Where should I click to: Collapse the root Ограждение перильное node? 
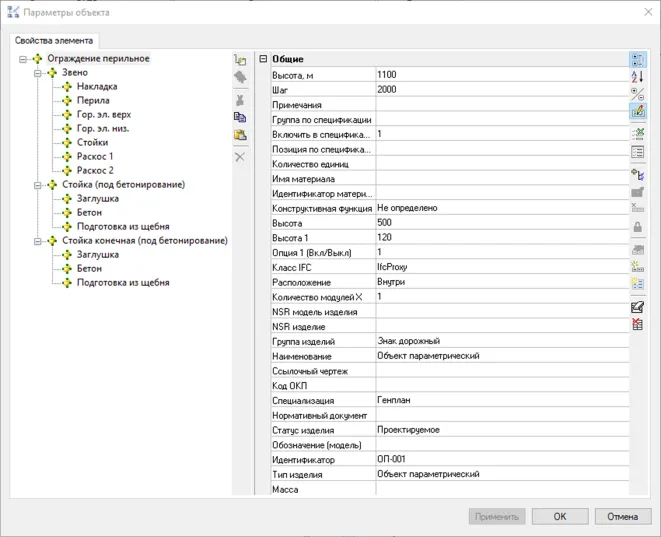23,59
